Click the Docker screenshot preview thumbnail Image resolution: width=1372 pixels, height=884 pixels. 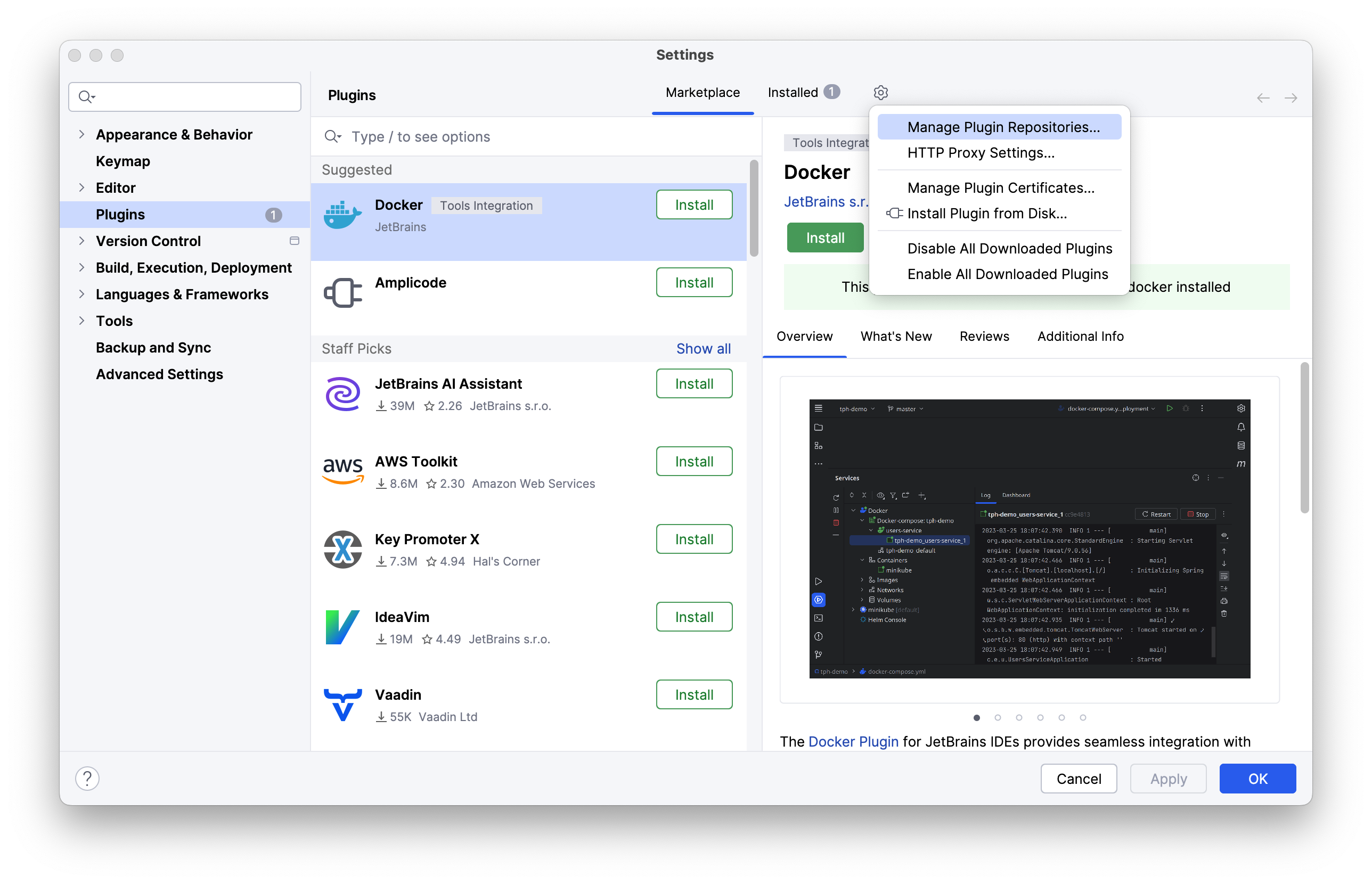(1030, 538)
